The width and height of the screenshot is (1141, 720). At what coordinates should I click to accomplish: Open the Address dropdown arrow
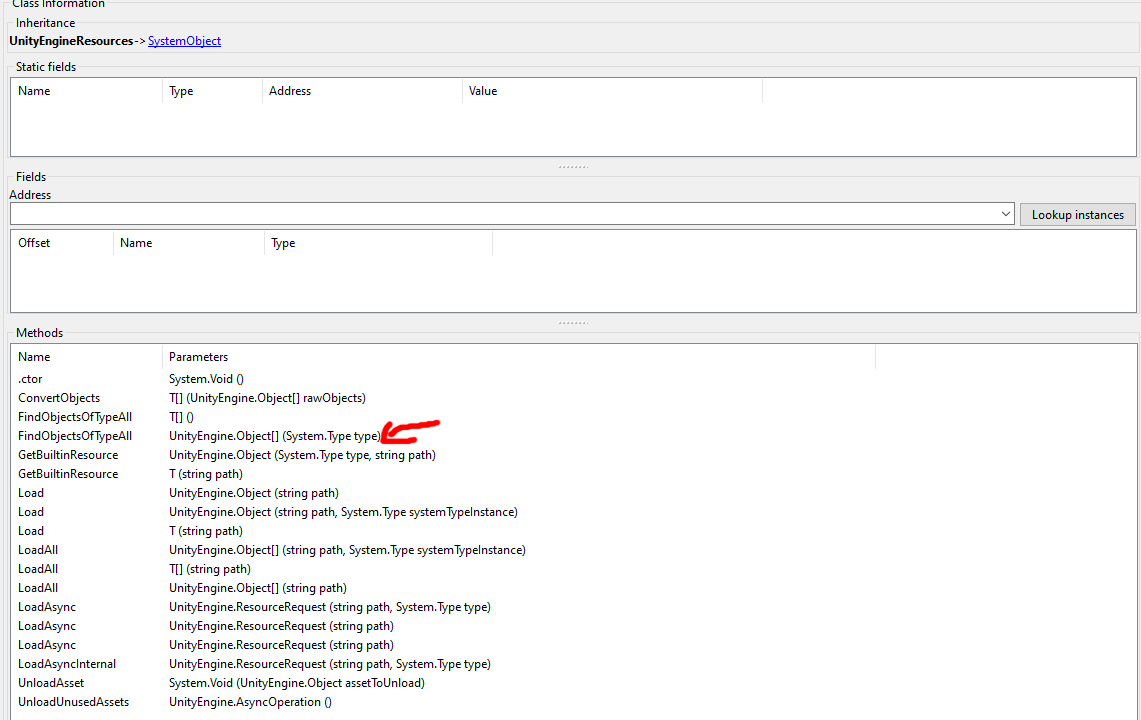click(x=1005, y=214)
